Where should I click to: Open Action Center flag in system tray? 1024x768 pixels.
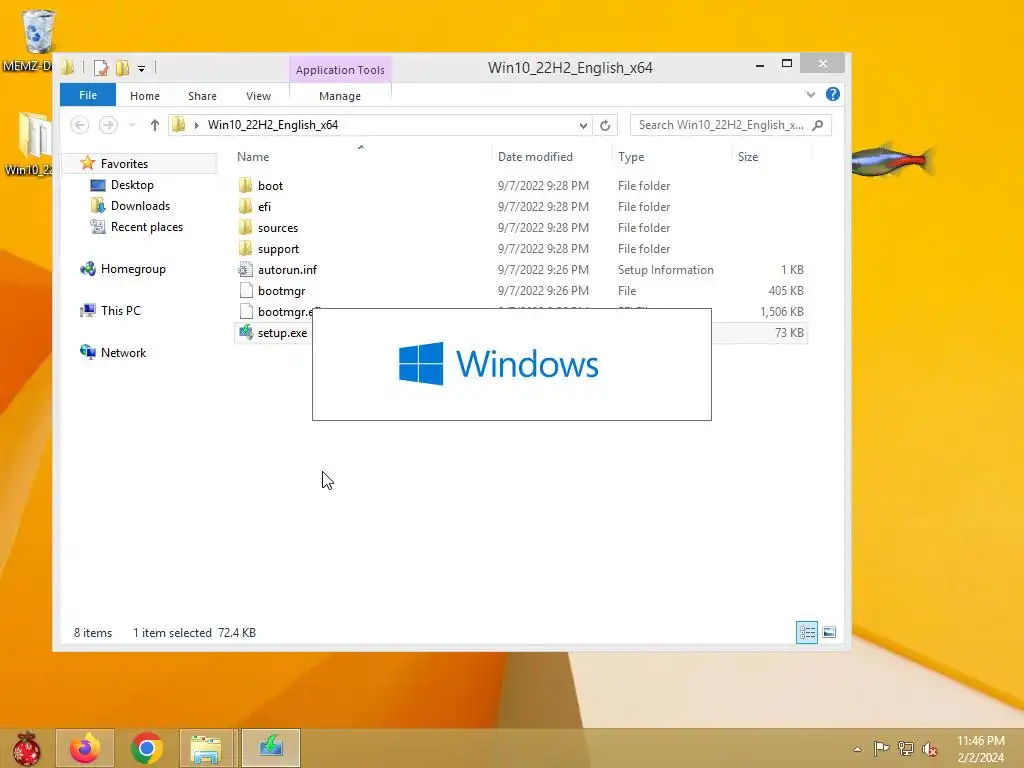pos(881,748)
